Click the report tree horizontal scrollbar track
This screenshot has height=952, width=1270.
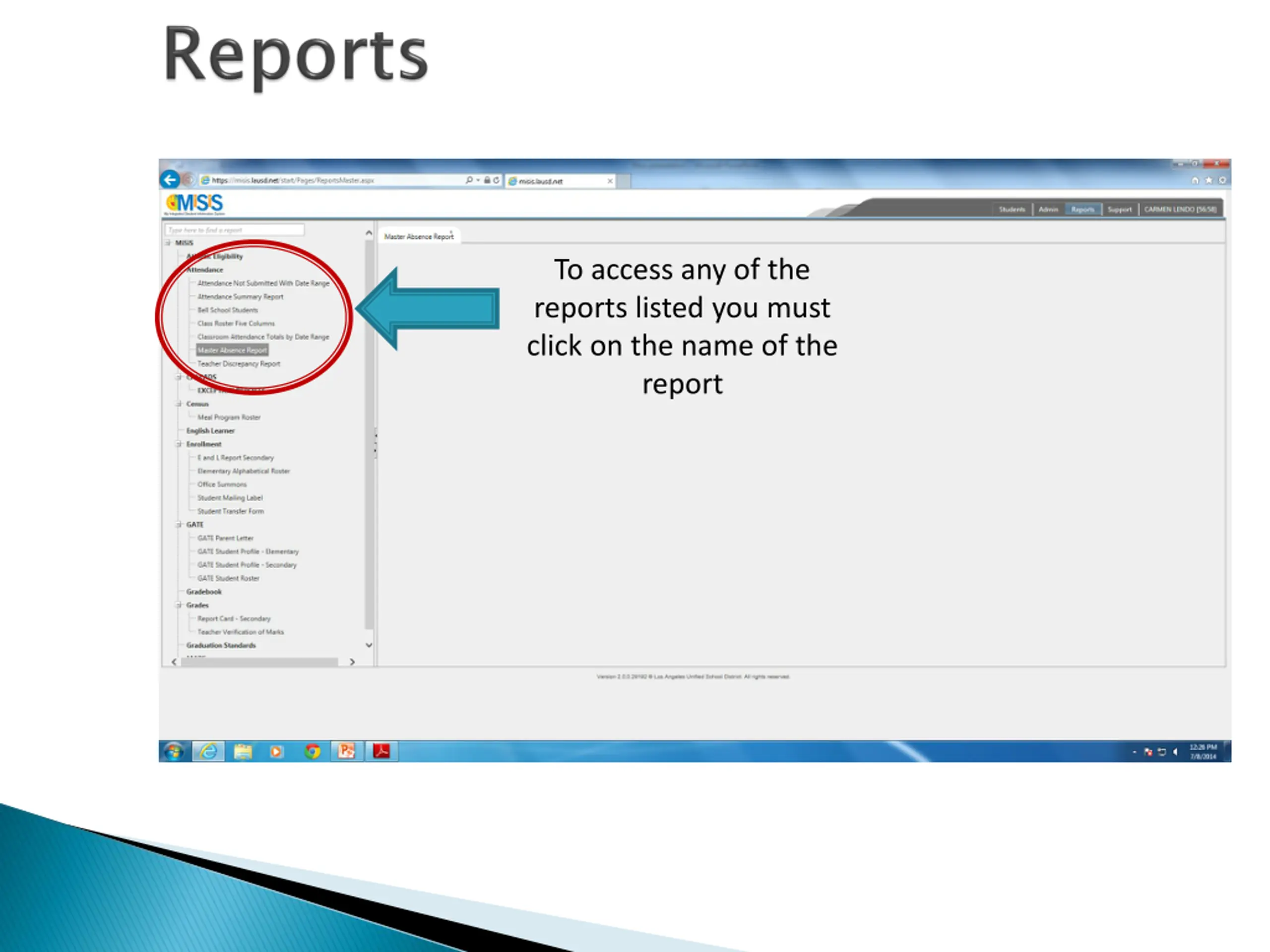[259, 662]
